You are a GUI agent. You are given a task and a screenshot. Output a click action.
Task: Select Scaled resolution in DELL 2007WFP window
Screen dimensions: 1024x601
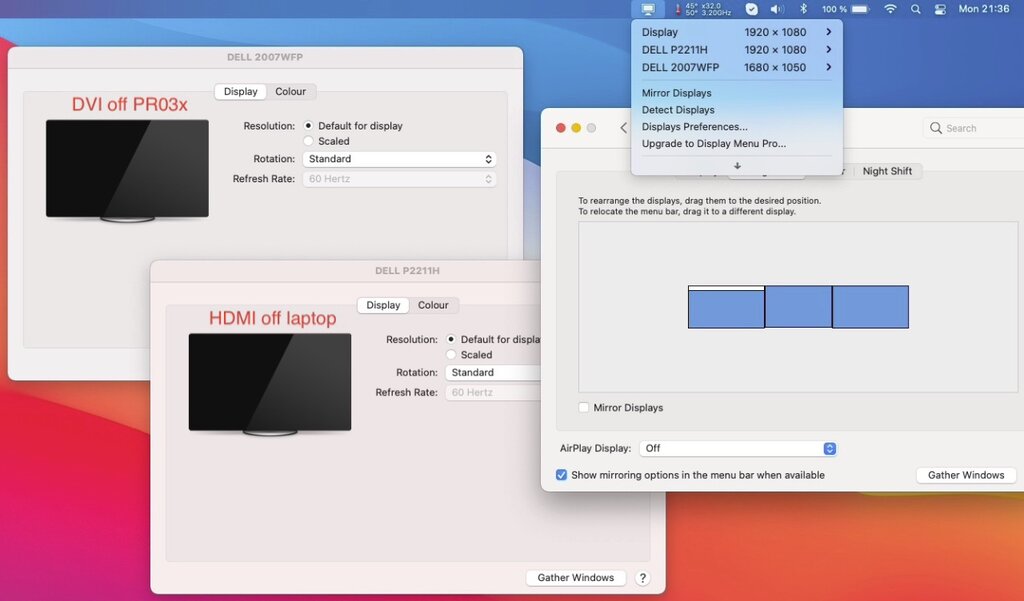[309, 142]
